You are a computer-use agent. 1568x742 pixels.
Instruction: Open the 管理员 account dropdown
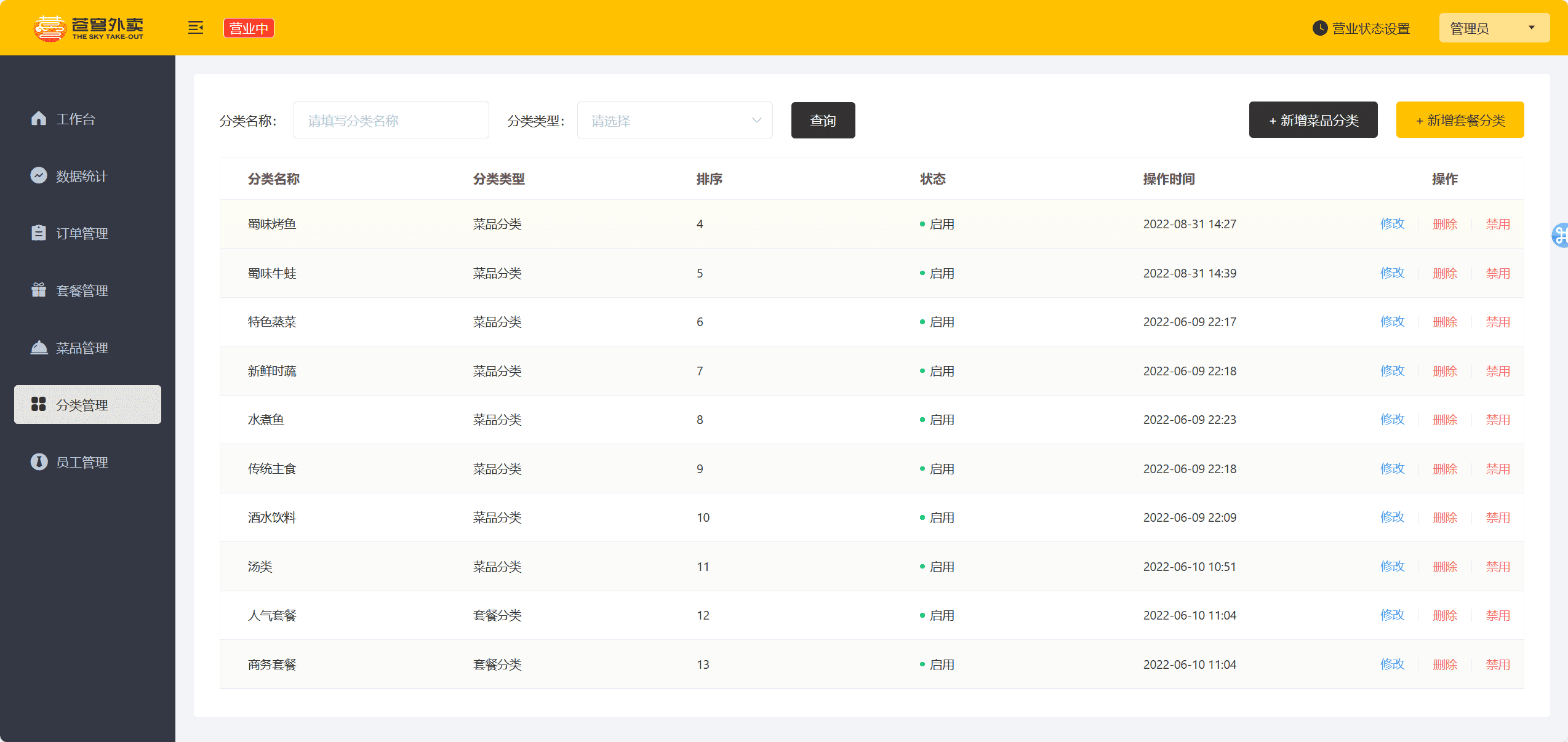point(1494,28)
